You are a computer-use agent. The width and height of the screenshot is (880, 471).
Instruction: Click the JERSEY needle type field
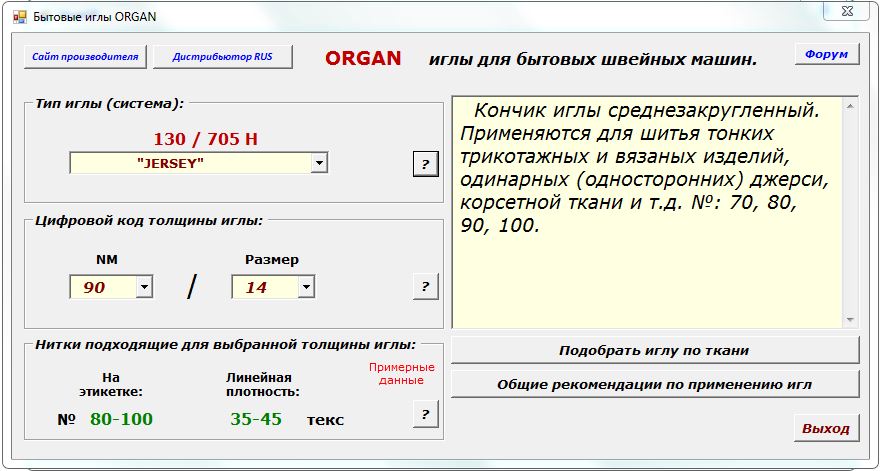[190, 163]
